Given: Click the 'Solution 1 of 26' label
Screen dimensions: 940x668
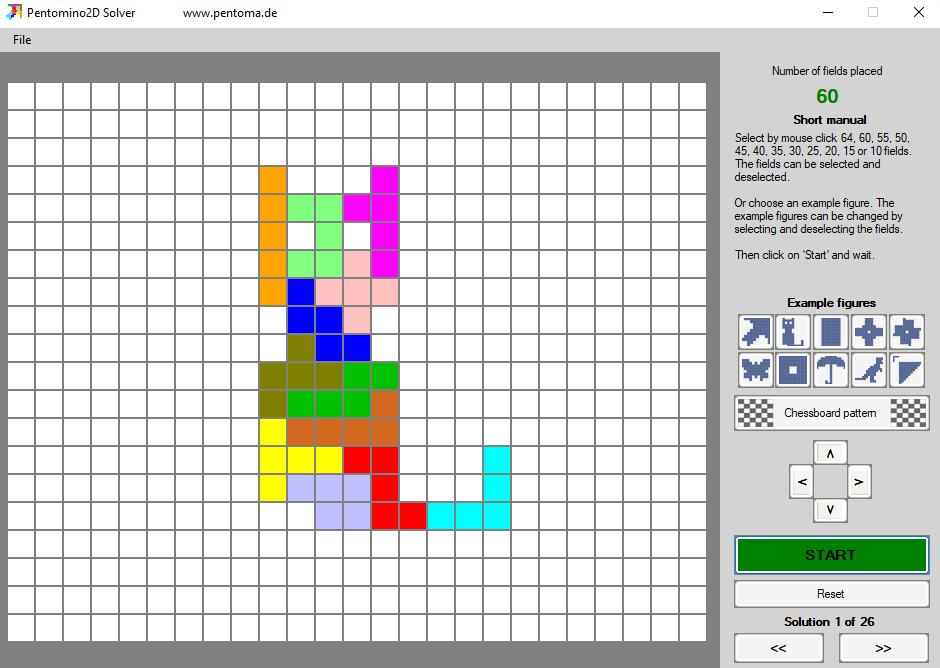Looking at the screenshot, I should 829,622.
